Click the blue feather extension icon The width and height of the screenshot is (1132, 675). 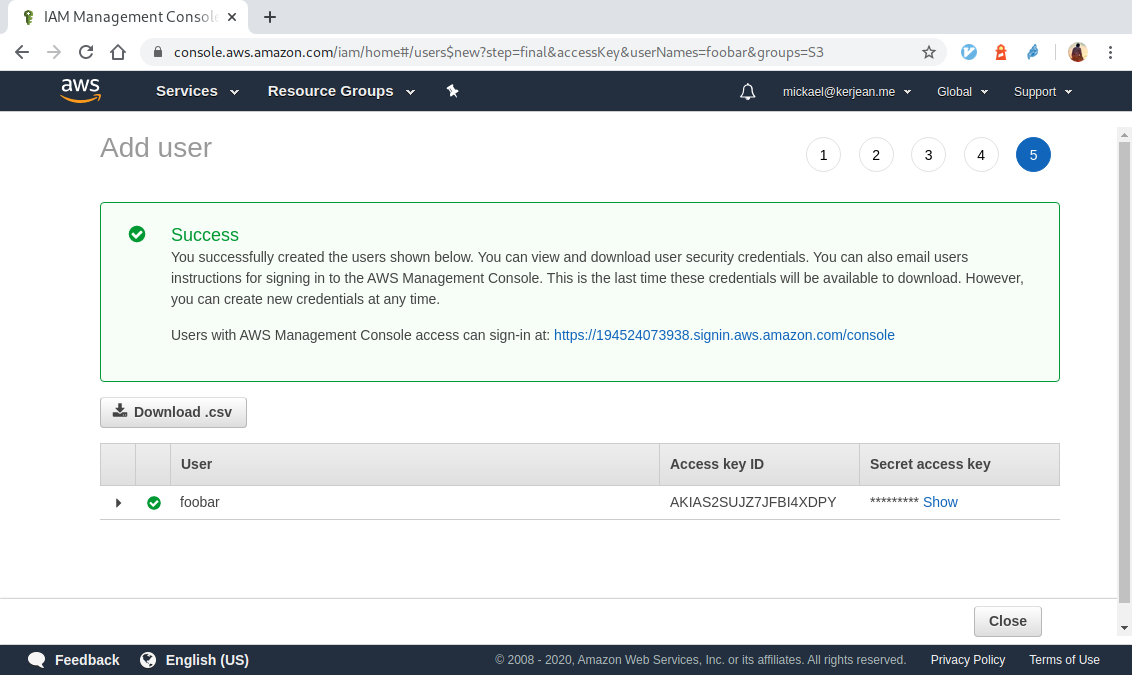point(1033,52)
